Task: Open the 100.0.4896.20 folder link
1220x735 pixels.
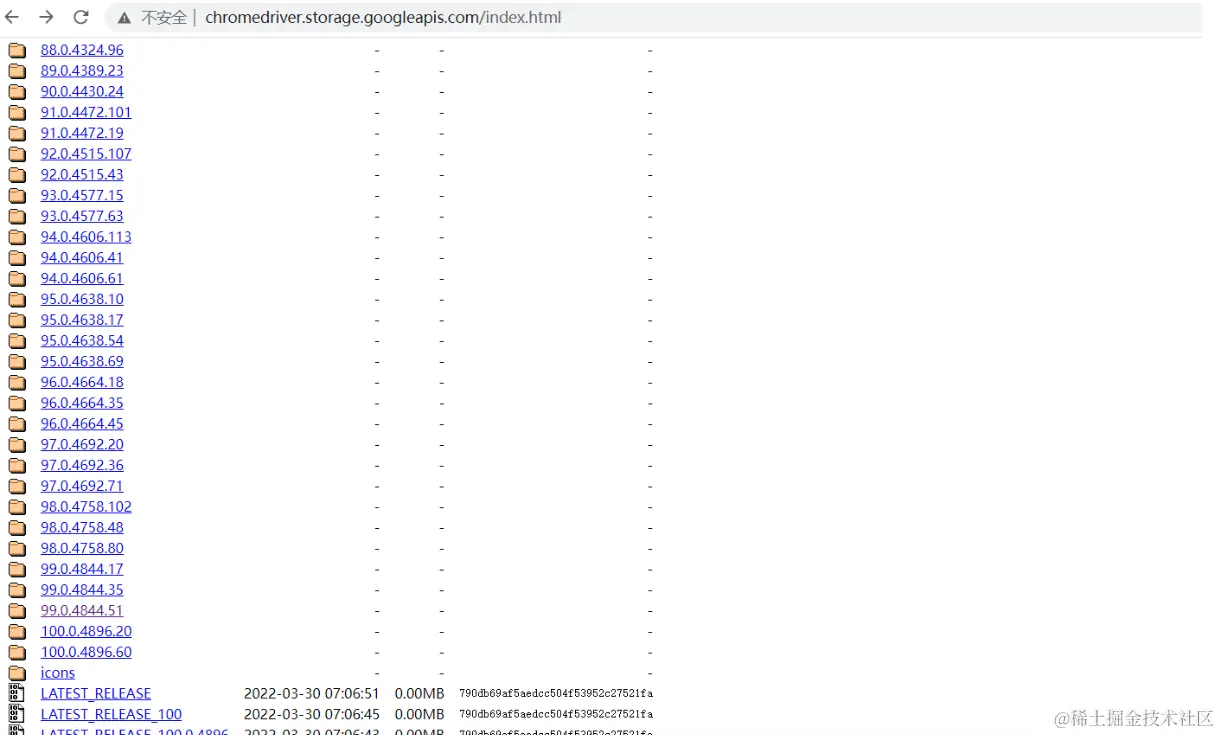Action: pyautogui.click(x=86, y=631)
